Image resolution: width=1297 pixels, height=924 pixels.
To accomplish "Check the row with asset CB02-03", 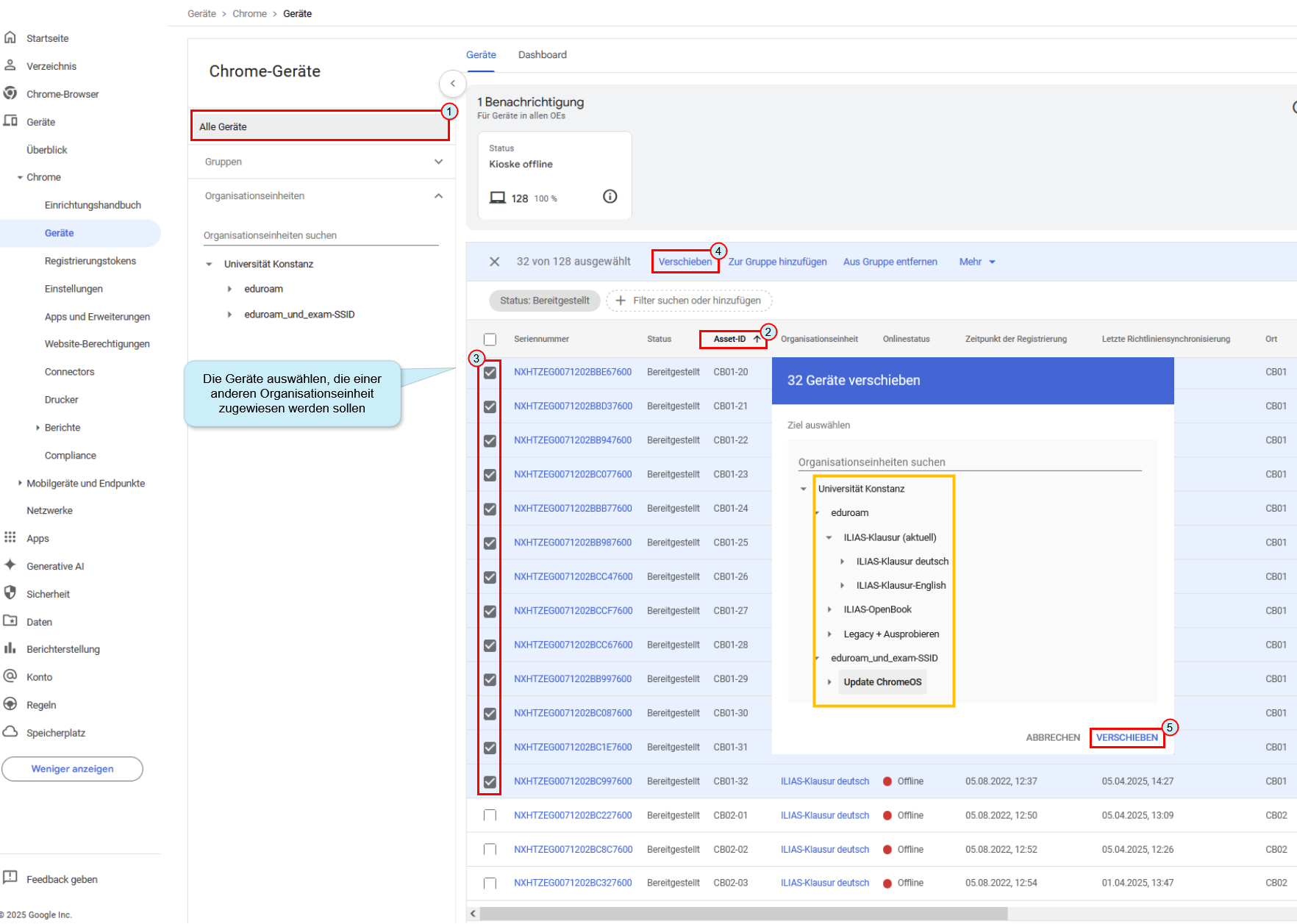I will coord(490,883).
